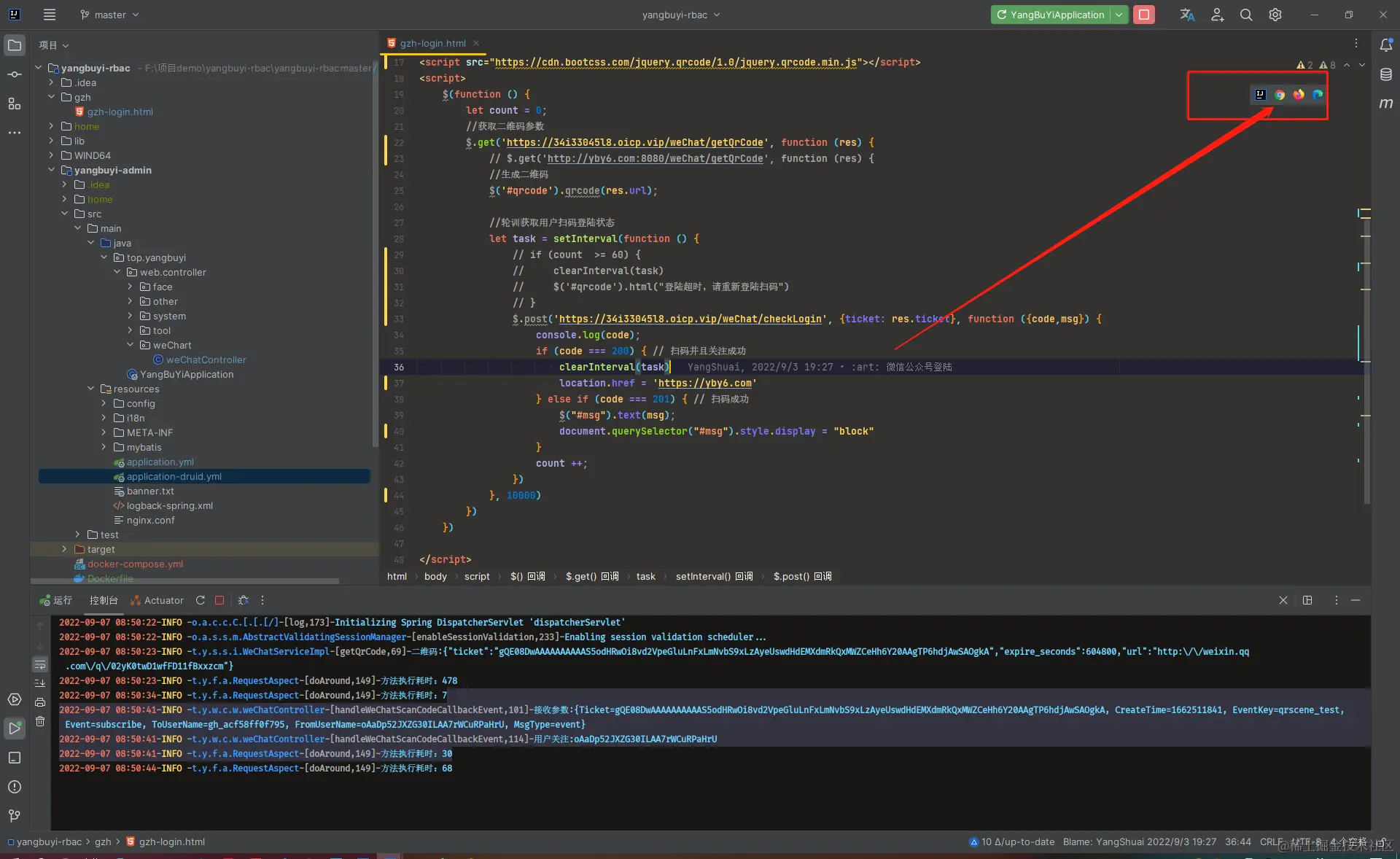Open the Problems tool window icon
1400x859 pixels.
pyautogui.click(x=14, y=787)
